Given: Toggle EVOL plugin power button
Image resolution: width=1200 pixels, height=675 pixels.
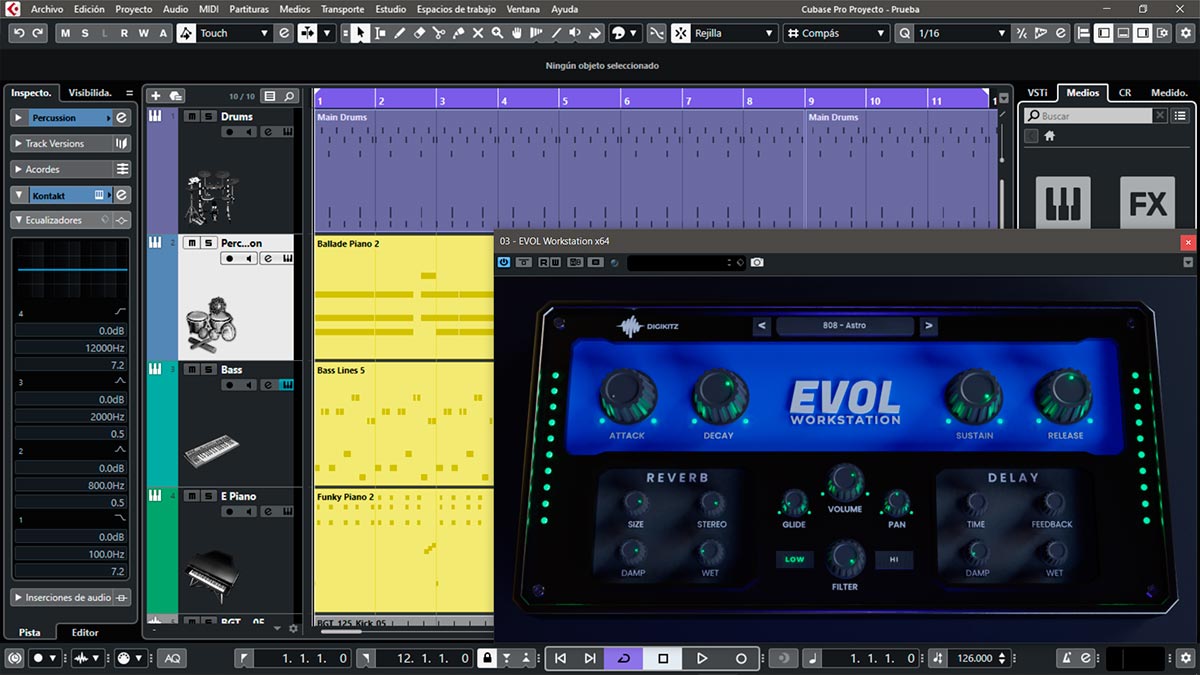Looking at the screenshot, I should pos(504,262).
